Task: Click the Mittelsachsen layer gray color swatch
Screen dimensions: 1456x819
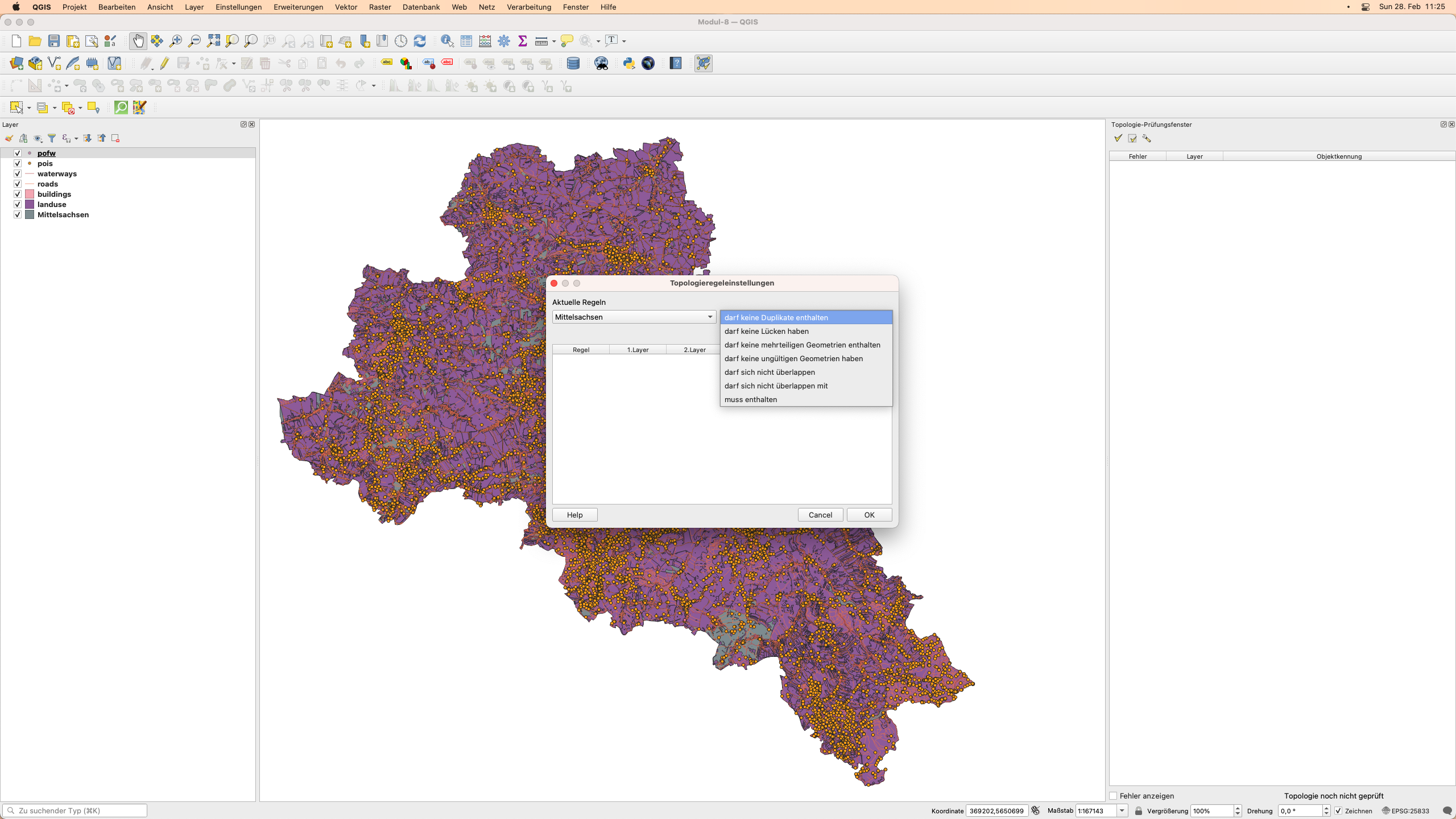Action: pos(30,214)
